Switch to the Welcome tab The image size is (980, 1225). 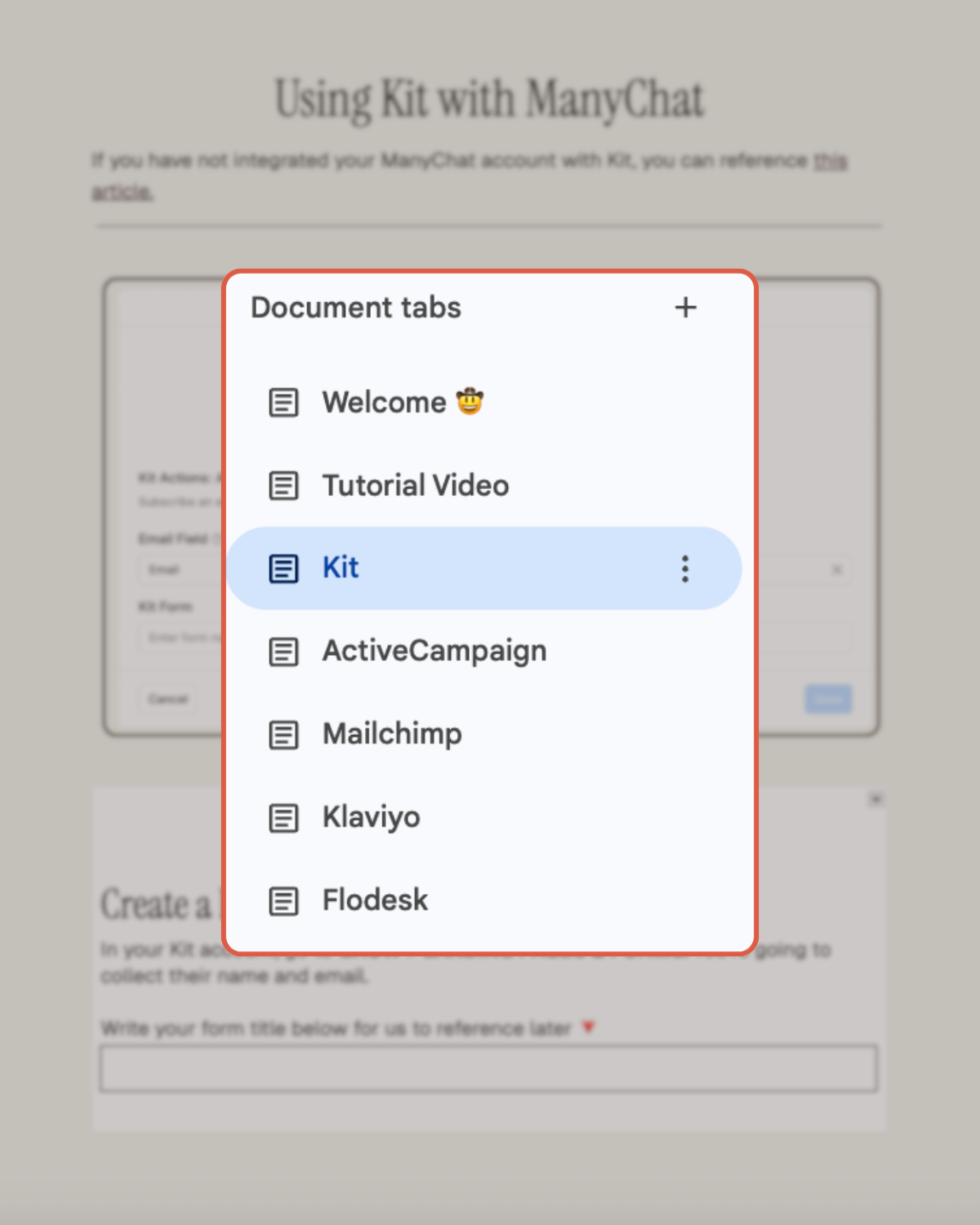click(x=385, y=402)
